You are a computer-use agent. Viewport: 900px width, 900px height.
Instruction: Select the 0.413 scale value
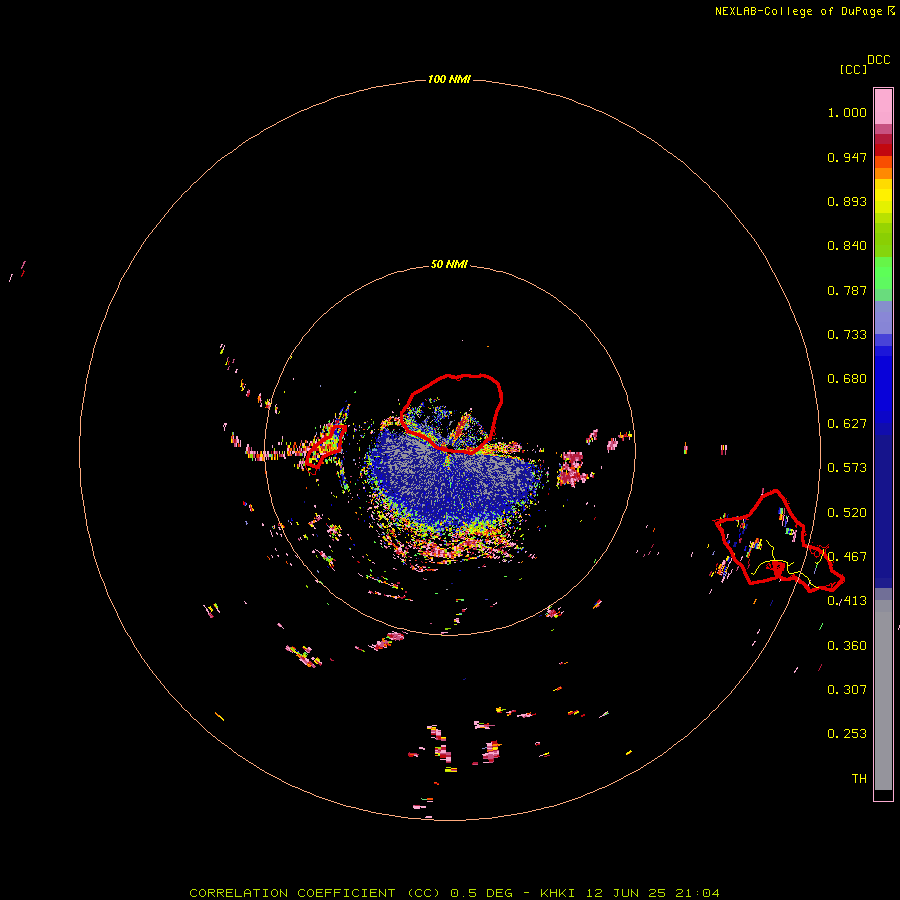(847, 601)
